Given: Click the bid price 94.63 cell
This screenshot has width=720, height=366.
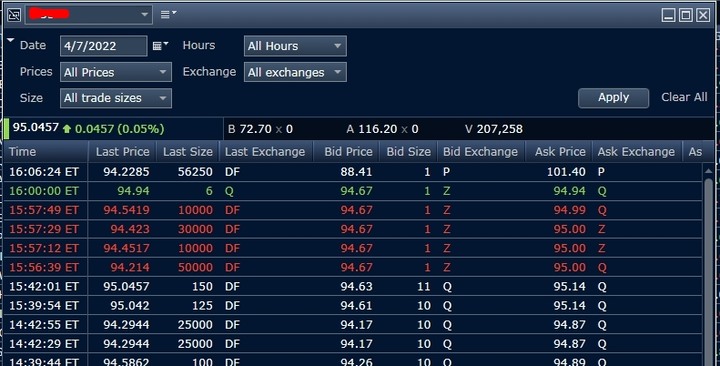Looking at the screenshot, I should point(346,287).
